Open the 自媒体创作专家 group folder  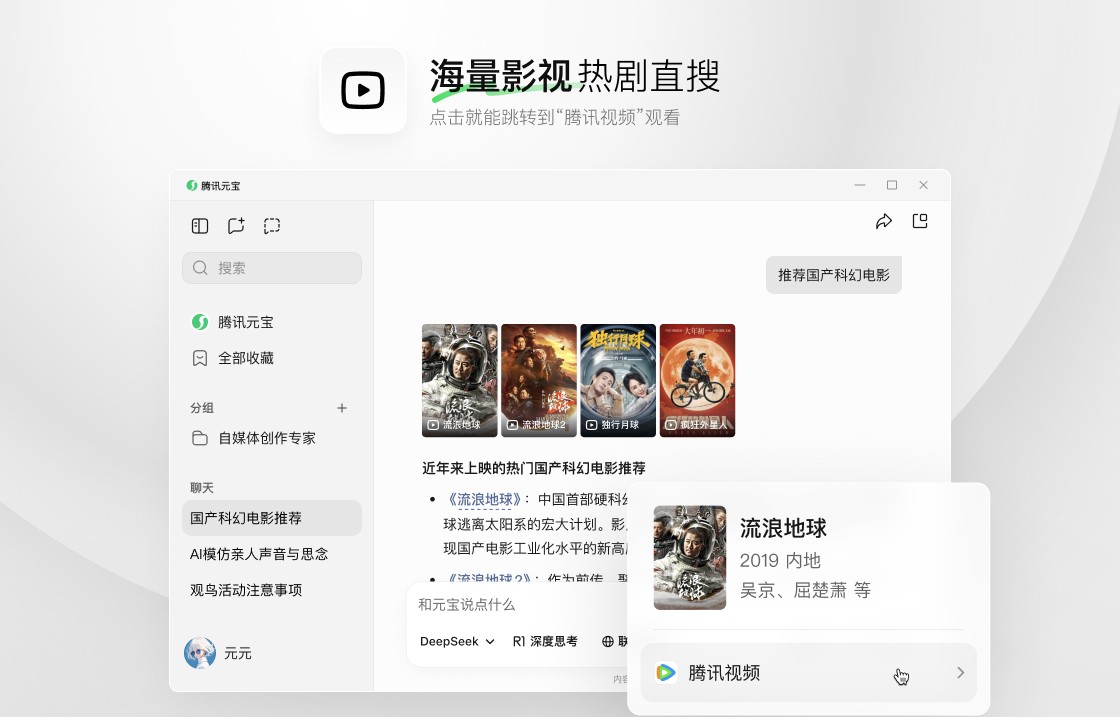click(x=266, y=438)
